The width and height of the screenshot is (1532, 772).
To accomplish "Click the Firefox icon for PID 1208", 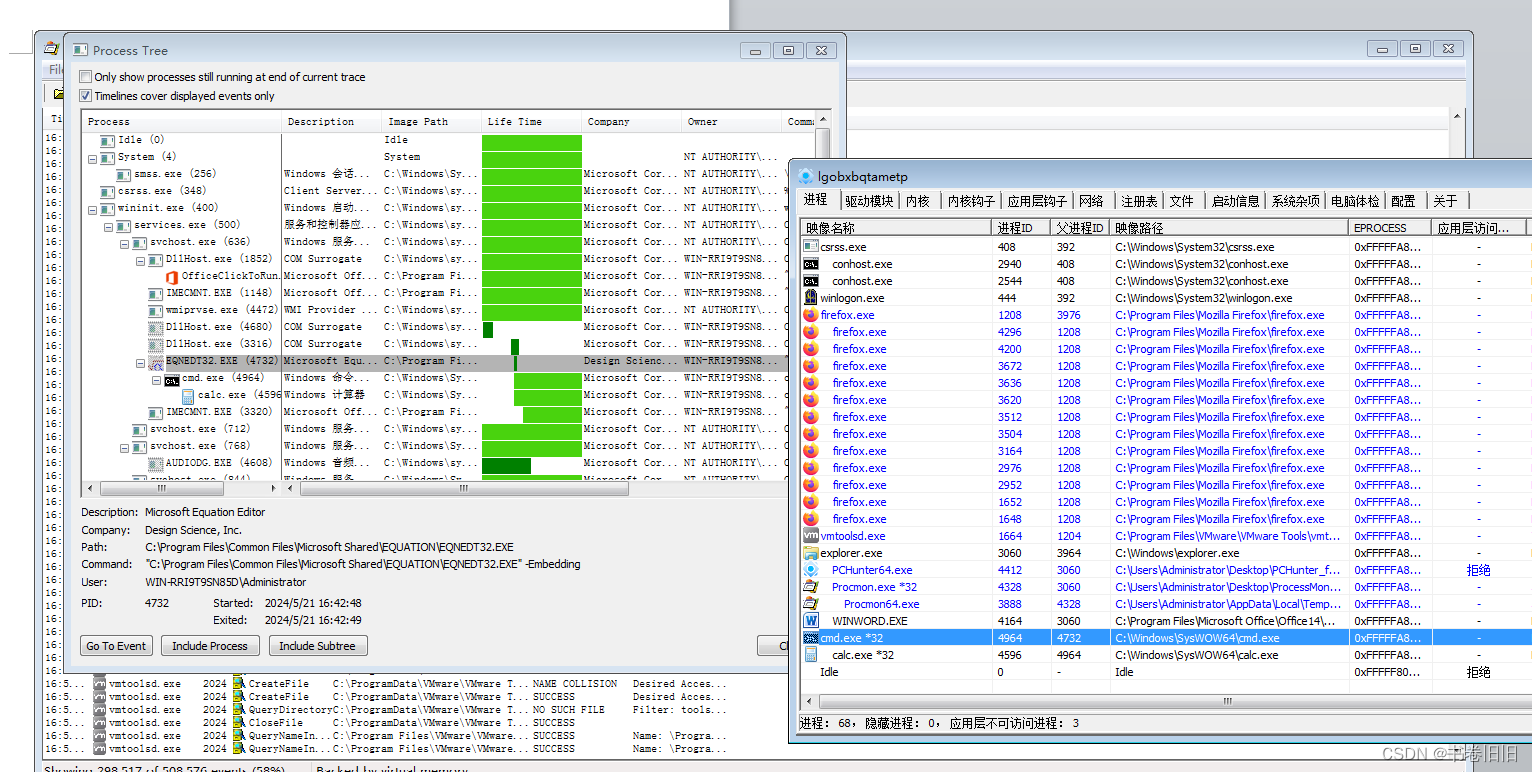I will click(811, 315).
